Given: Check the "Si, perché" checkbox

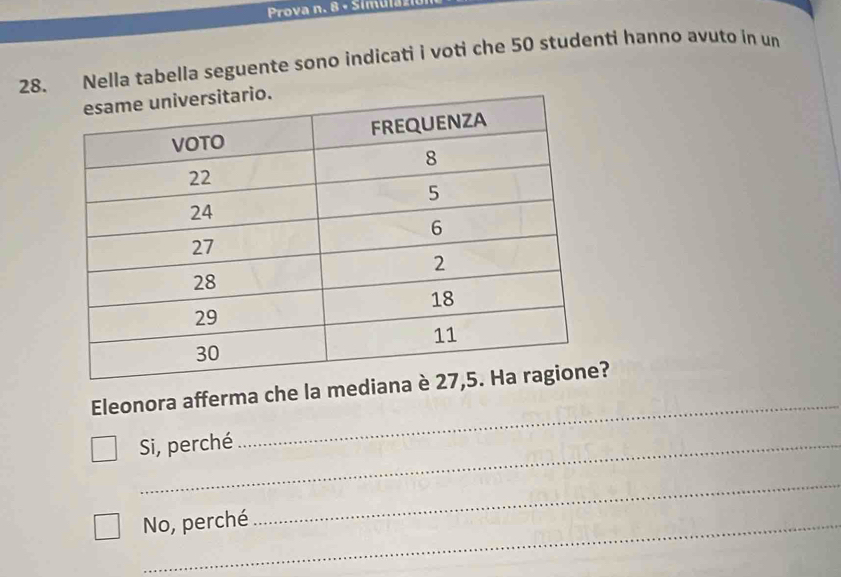Looking at the screenshot, I should 104,448.
